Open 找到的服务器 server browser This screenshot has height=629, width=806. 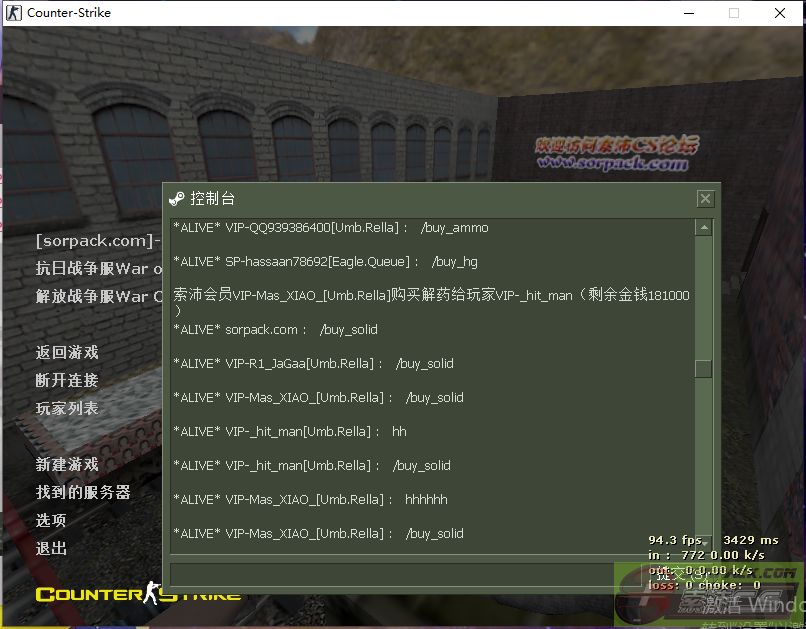click(83, 492)
